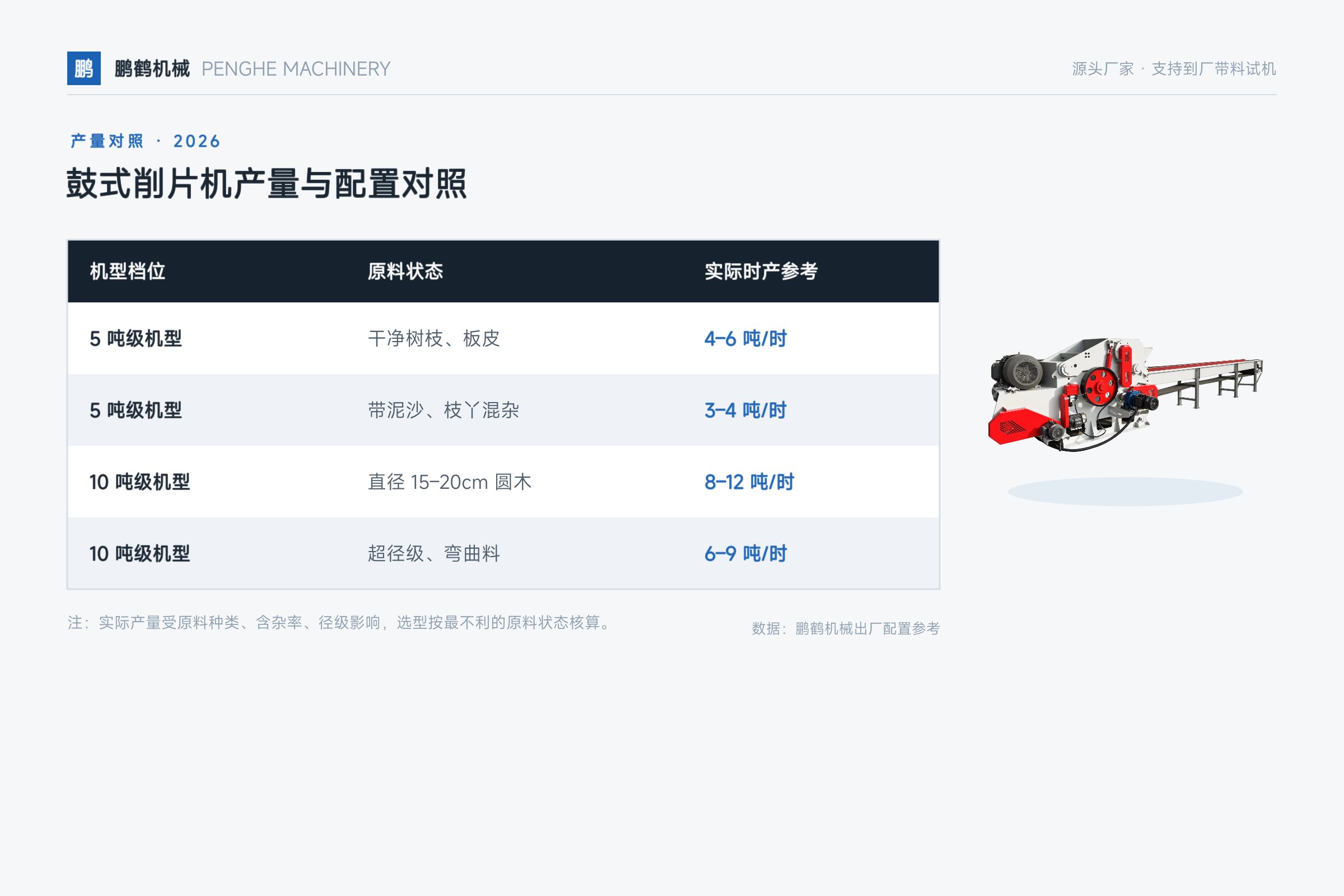Click the 实际时产参考 column header
Screen dimensions: 1344x896
pyautogui.click(x=761, y=272)
